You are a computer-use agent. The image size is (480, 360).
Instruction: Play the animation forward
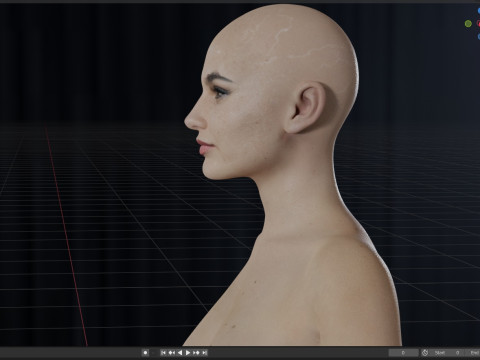click(188, 352)
